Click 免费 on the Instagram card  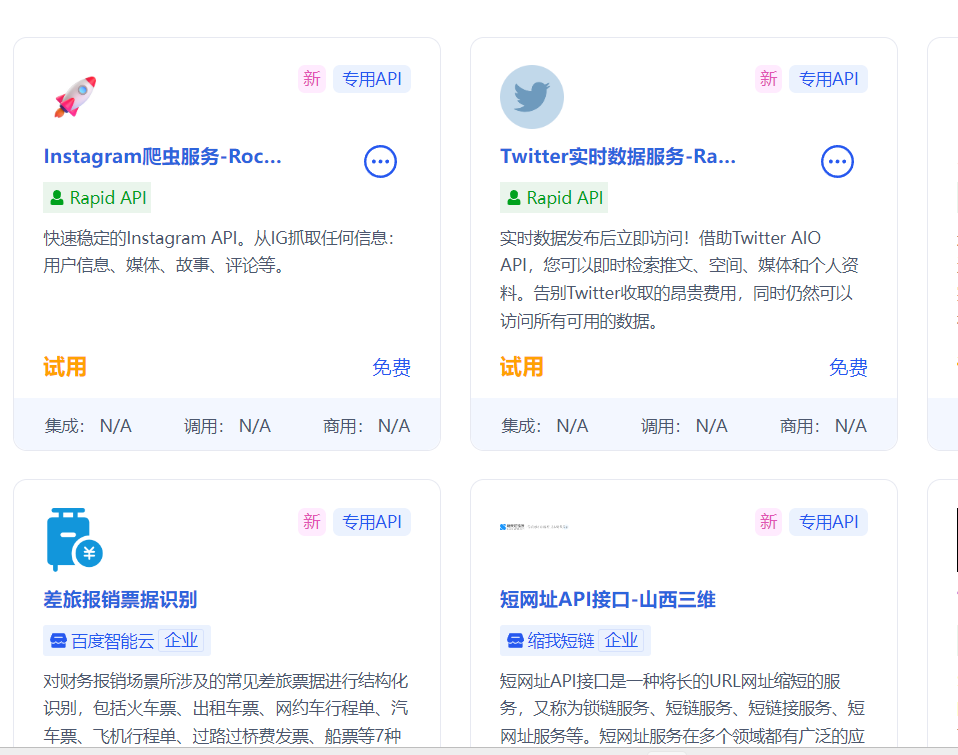[x=392, y=367]
